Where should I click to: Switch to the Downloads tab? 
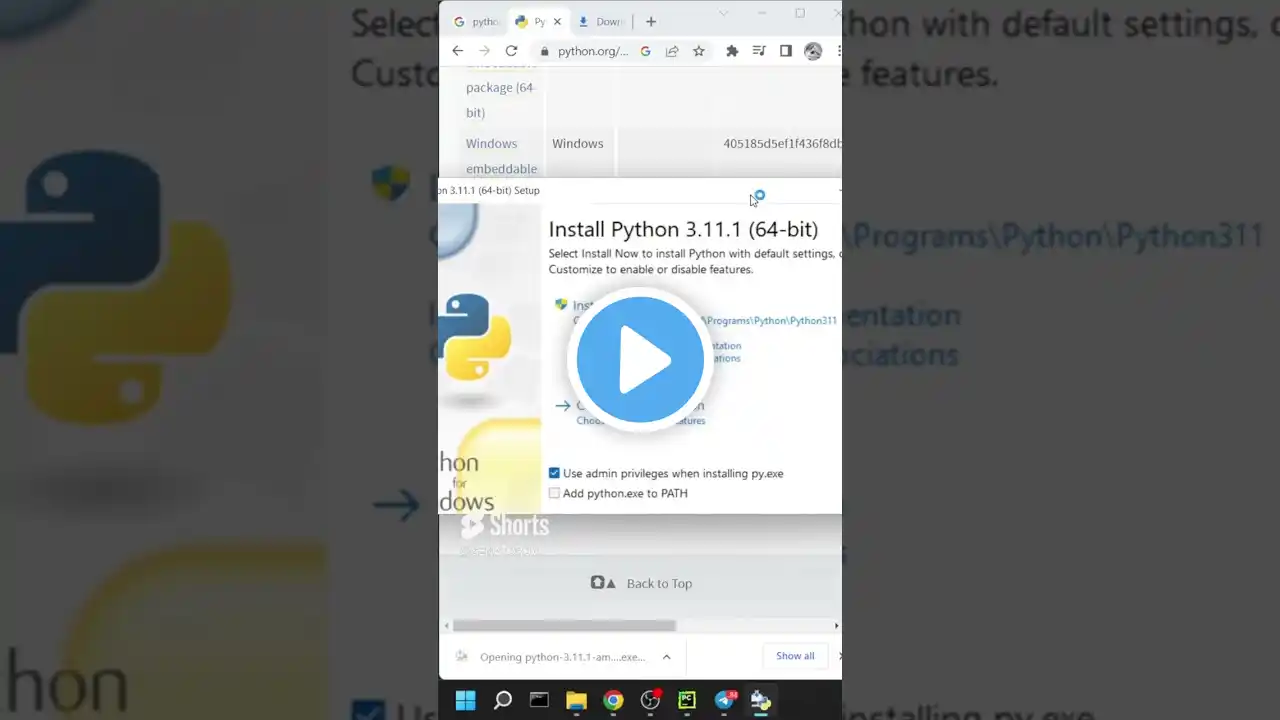pyautogui.click(x=600, y=21)
